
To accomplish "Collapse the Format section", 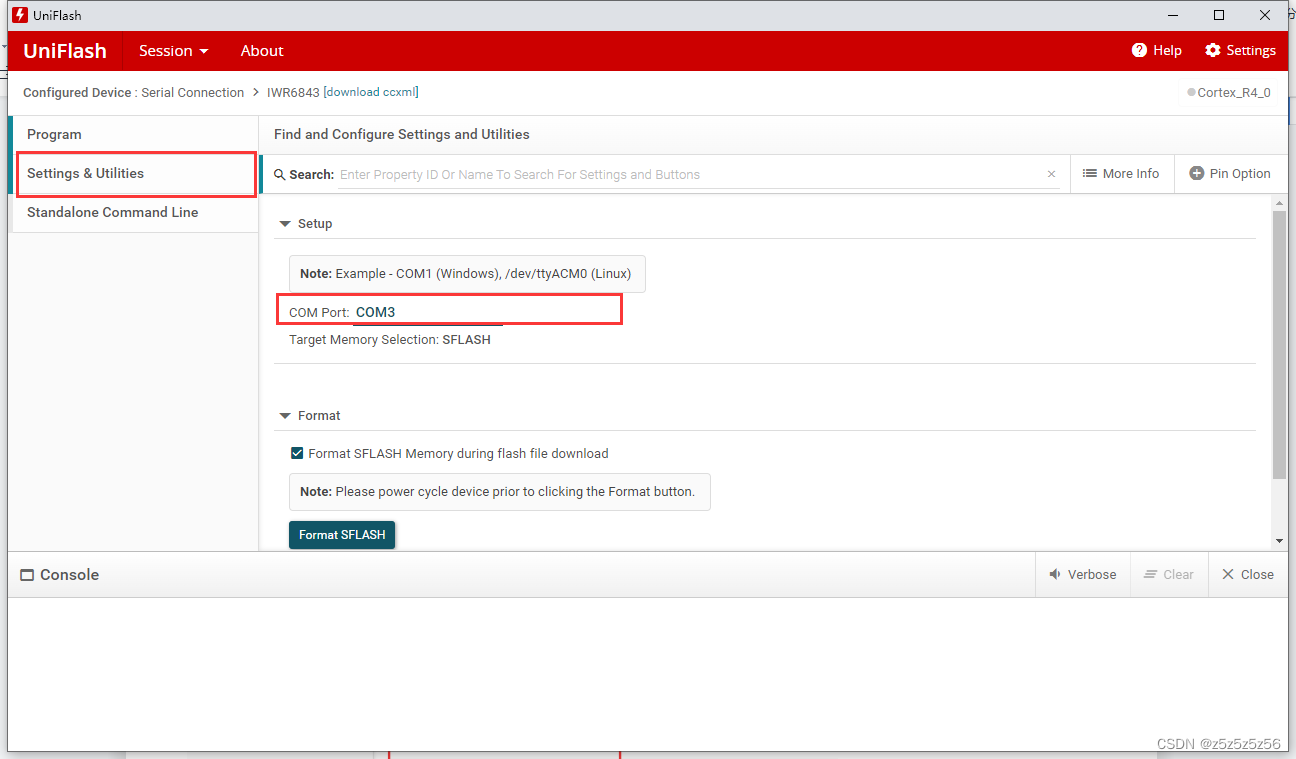I will click(x=285, y=416).
